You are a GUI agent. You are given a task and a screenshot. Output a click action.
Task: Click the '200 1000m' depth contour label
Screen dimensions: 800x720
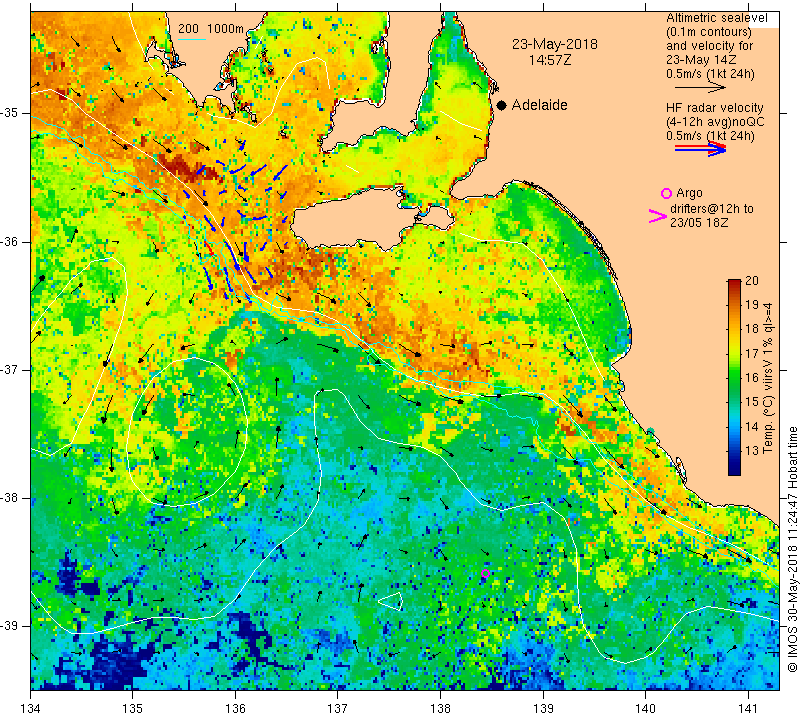click(x=211, y=29)
